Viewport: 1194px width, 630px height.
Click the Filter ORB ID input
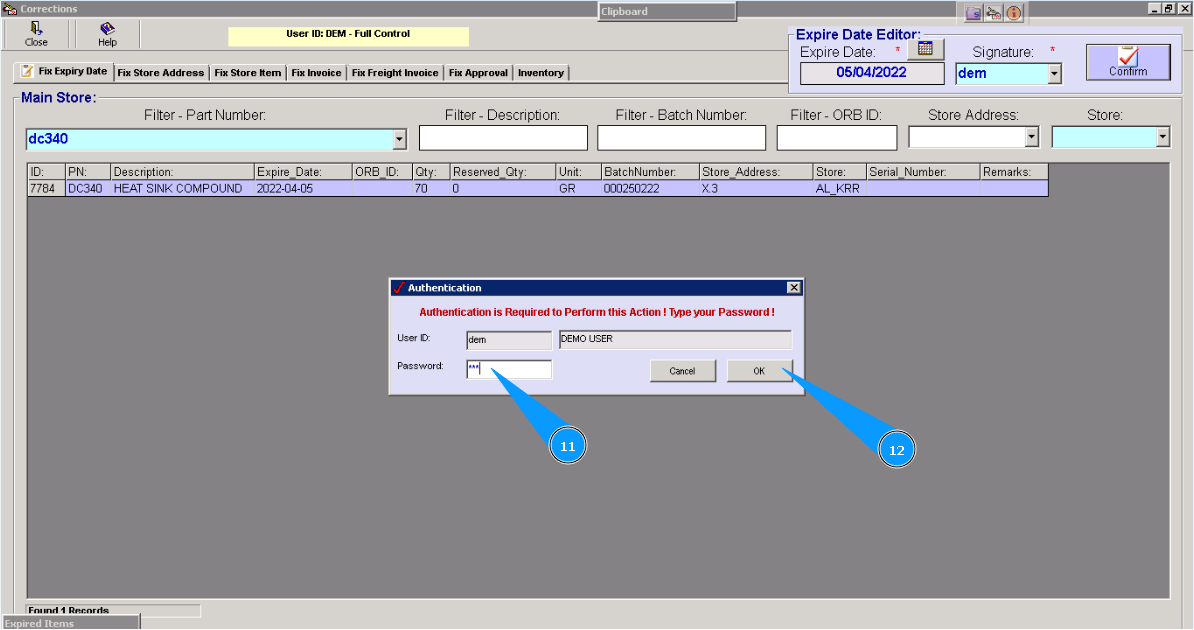837,138
